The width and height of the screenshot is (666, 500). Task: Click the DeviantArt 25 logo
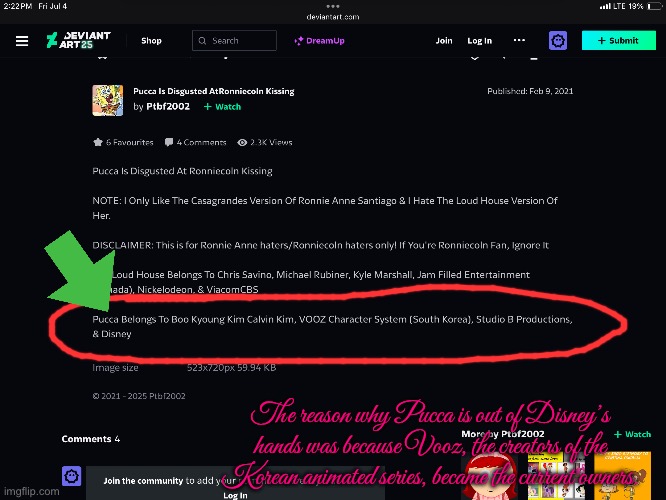[x=78, y=40]
